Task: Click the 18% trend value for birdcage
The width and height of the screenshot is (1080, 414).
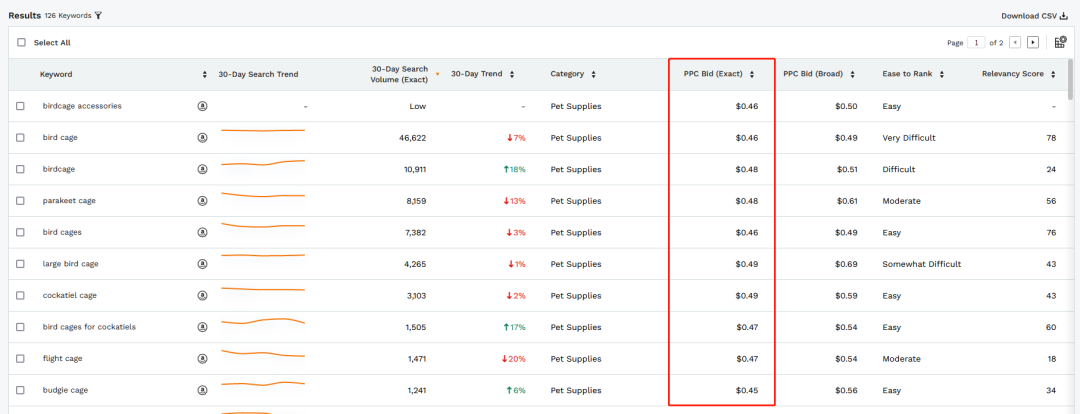Action: pyautogui.click(x=516, y=169)
